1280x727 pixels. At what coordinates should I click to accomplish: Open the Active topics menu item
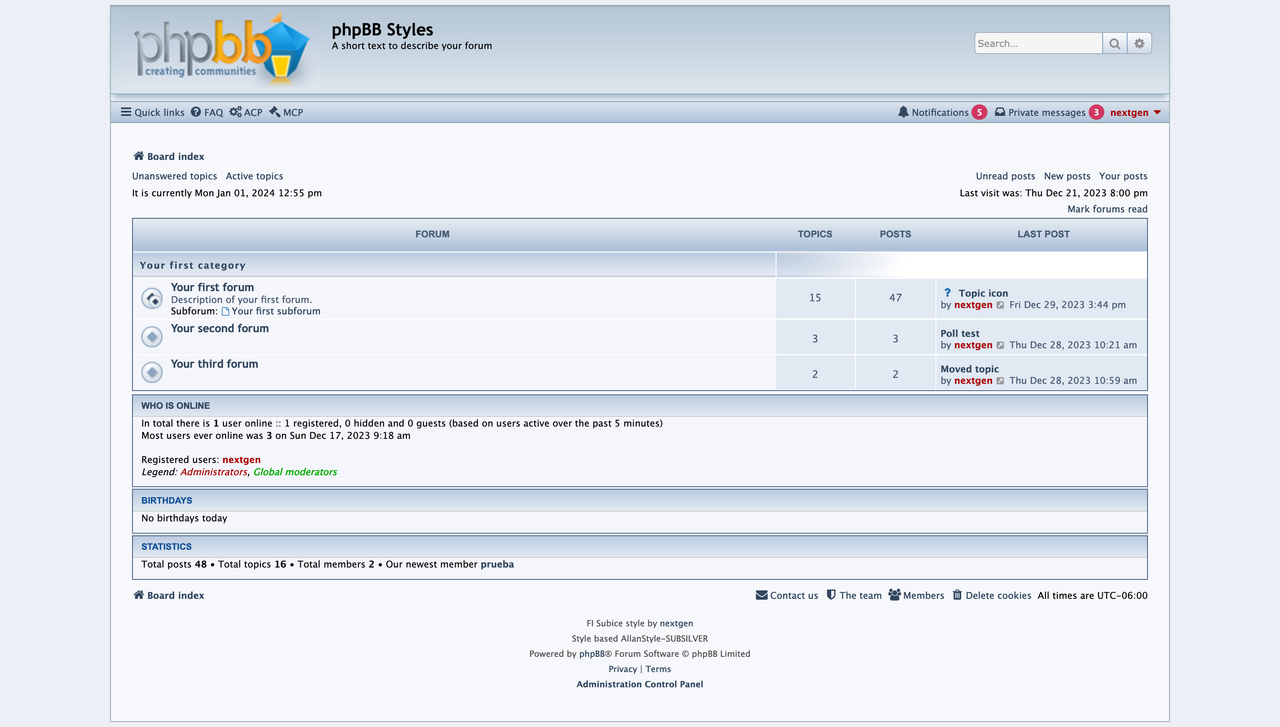[x=254, y=176]
